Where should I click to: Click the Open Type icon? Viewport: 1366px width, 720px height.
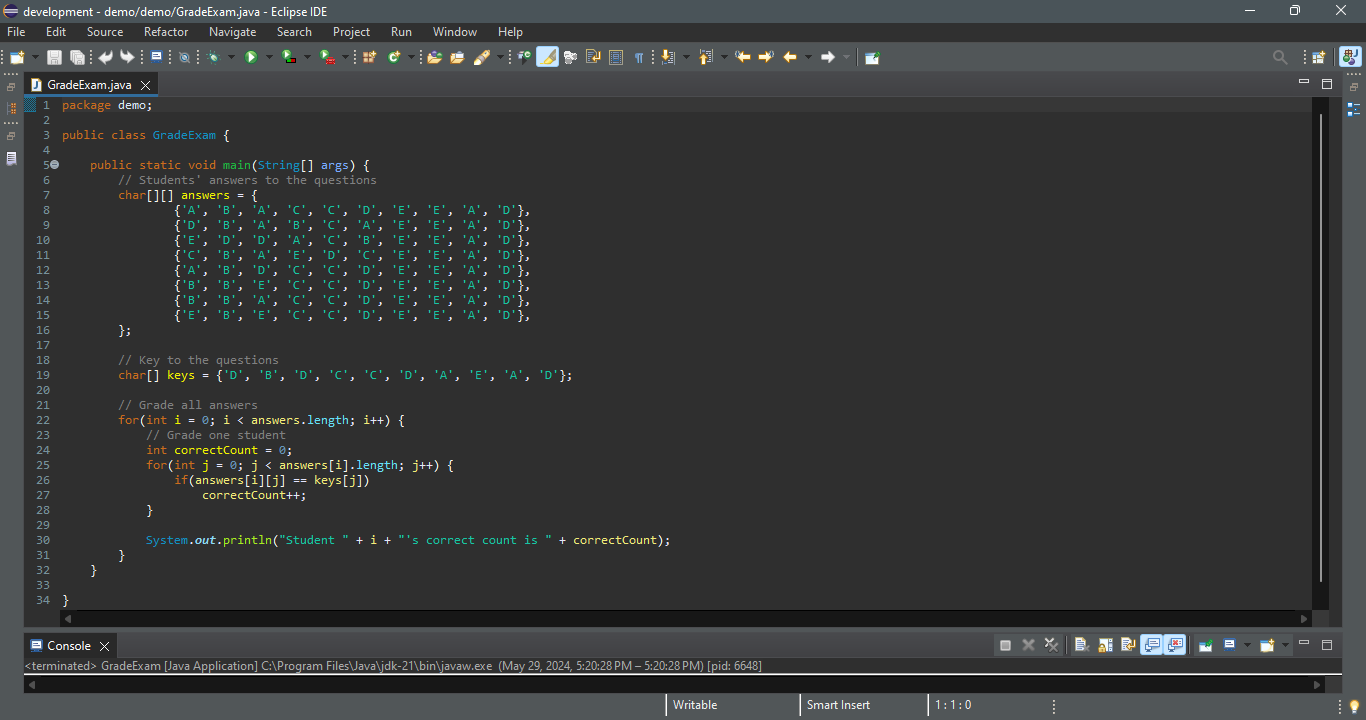434,57
